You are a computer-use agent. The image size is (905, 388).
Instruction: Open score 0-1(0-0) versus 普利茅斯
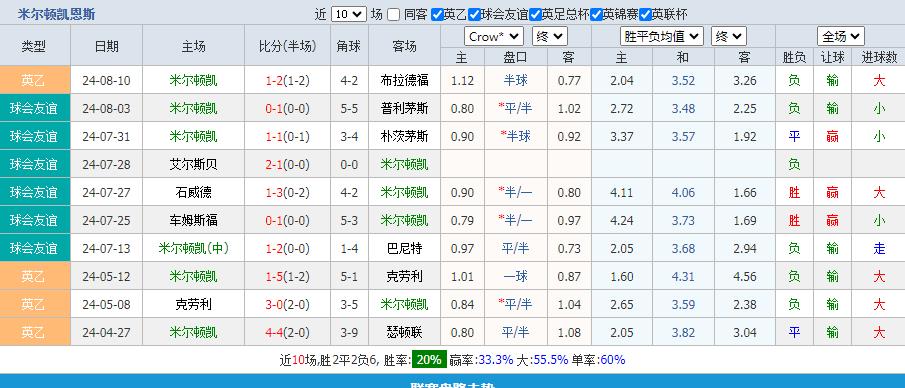coord(287,109)
